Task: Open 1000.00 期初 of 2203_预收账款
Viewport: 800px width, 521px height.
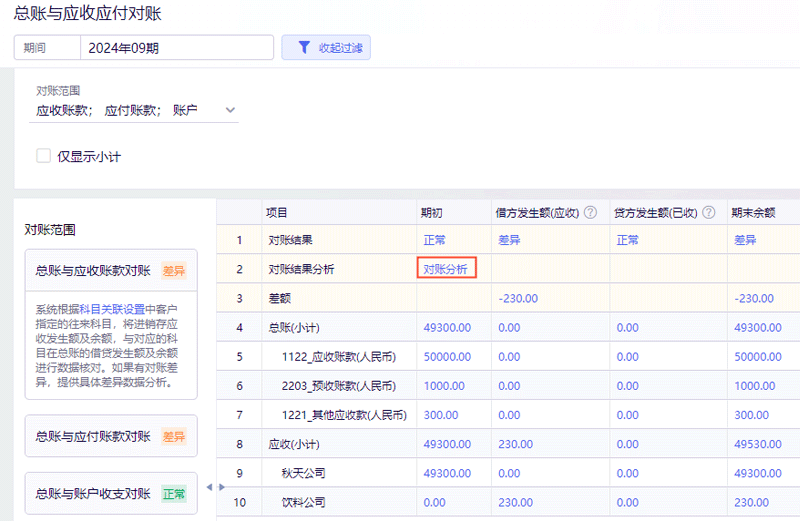Action: (444, 386)
